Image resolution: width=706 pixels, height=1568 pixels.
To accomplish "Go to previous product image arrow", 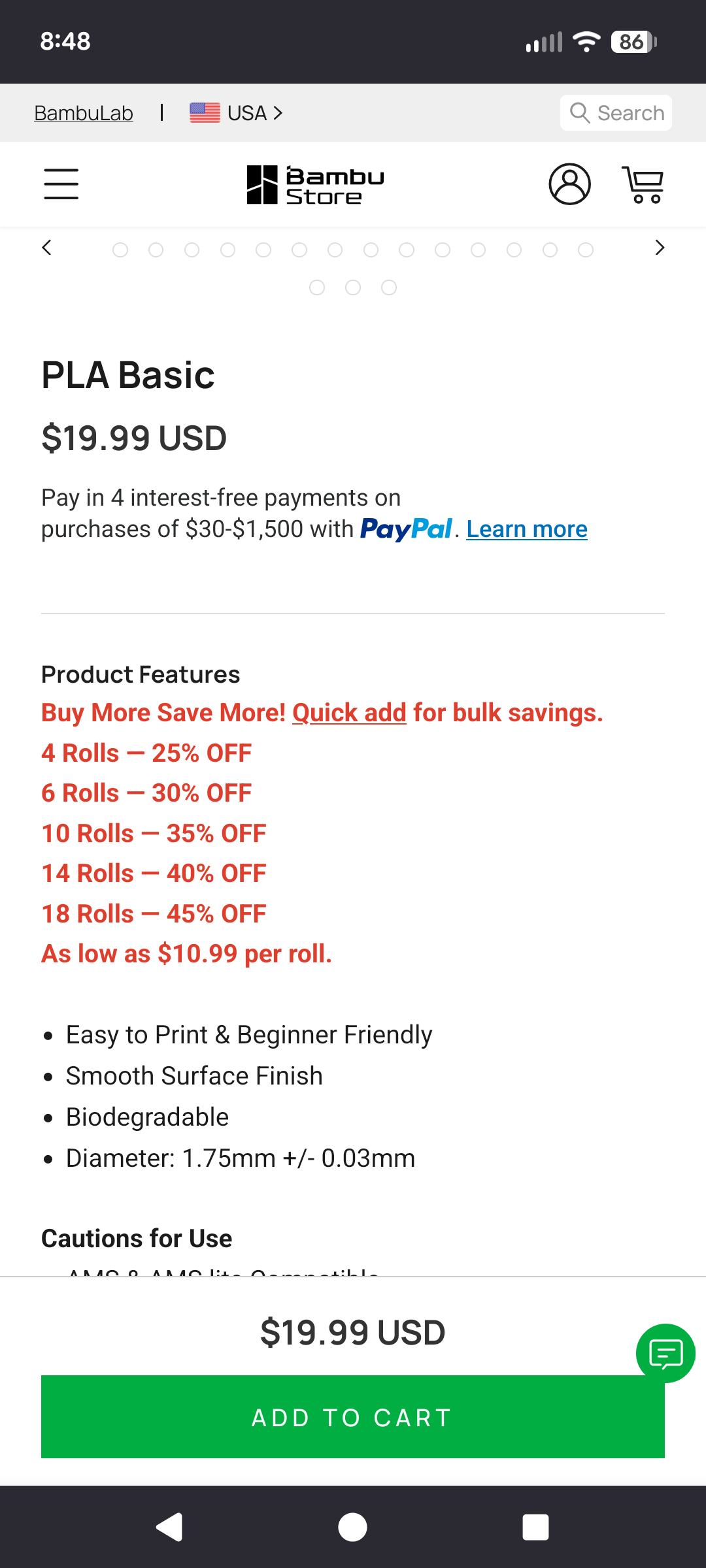I will click(46, 248).
